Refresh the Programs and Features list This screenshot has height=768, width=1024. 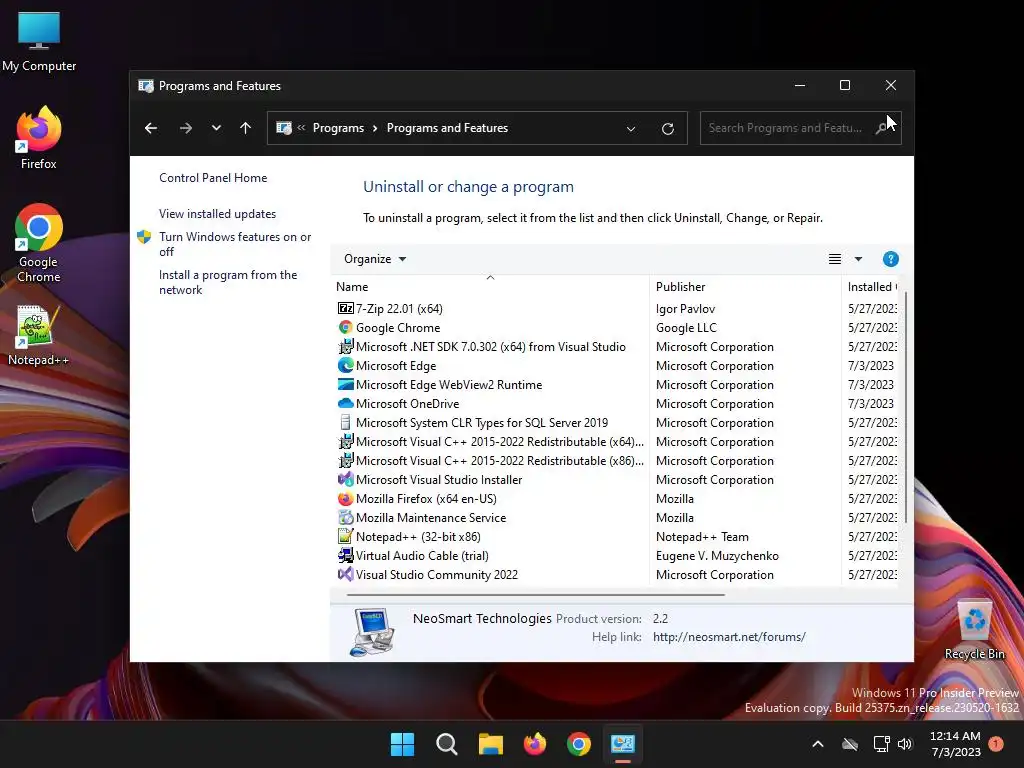667,129
